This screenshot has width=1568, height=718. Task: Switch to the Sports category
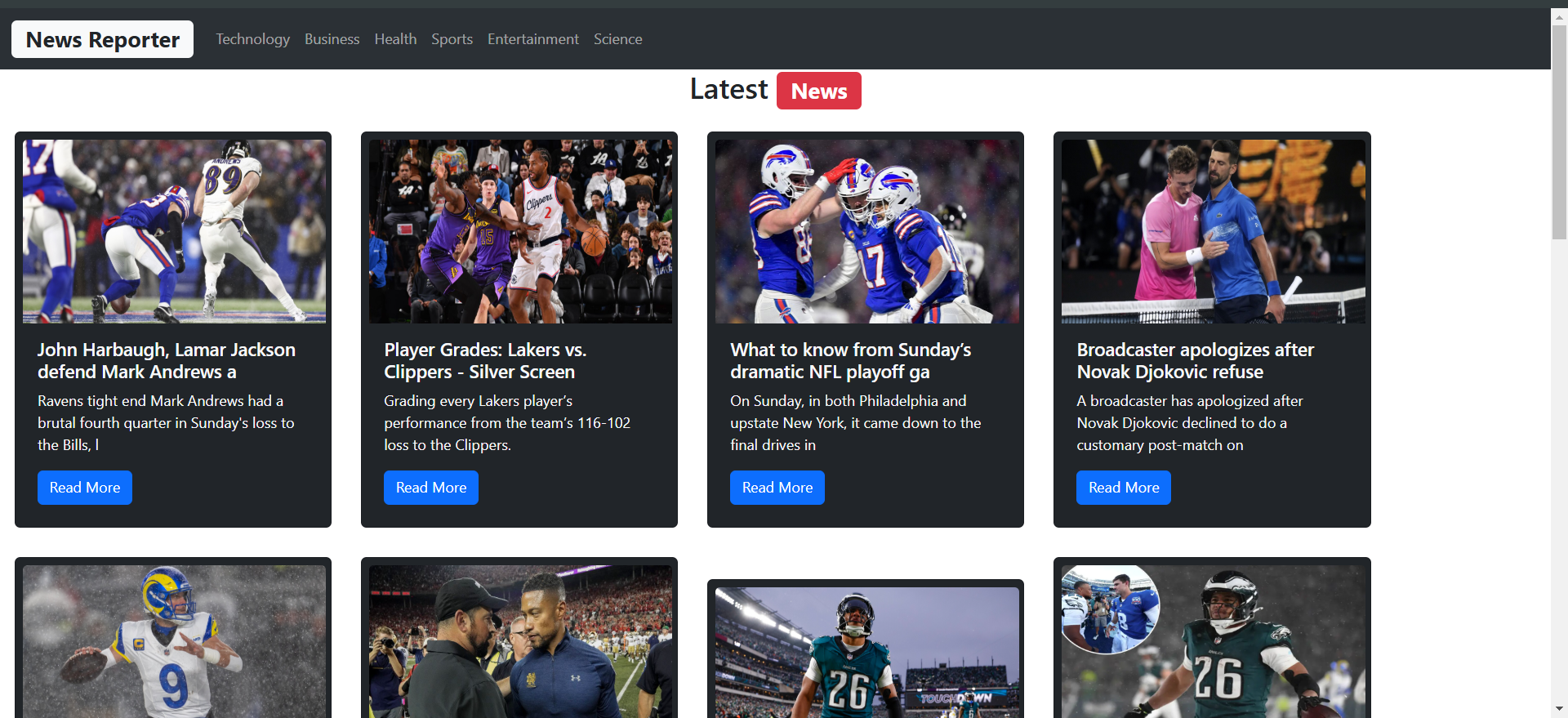452,39
